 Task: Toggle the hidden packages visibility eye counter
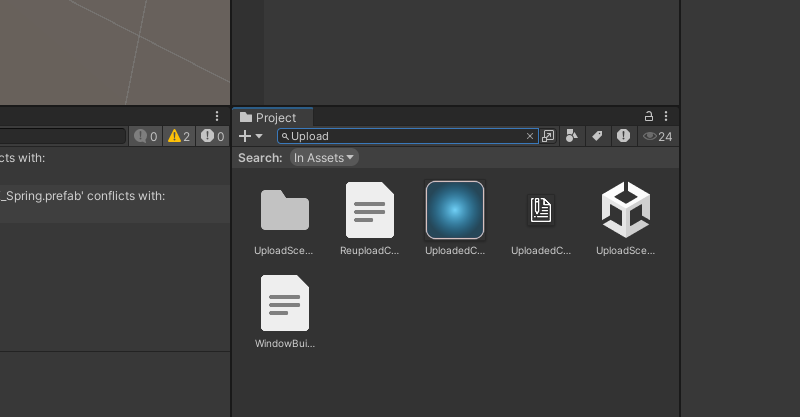pos(657,136)
